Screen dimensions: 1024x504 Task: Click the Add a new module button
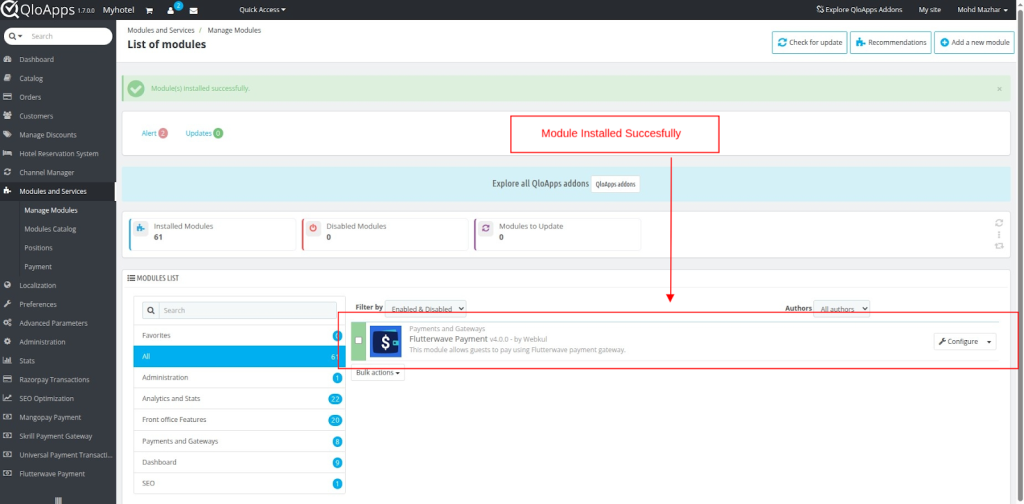click(x=973, y=43)
